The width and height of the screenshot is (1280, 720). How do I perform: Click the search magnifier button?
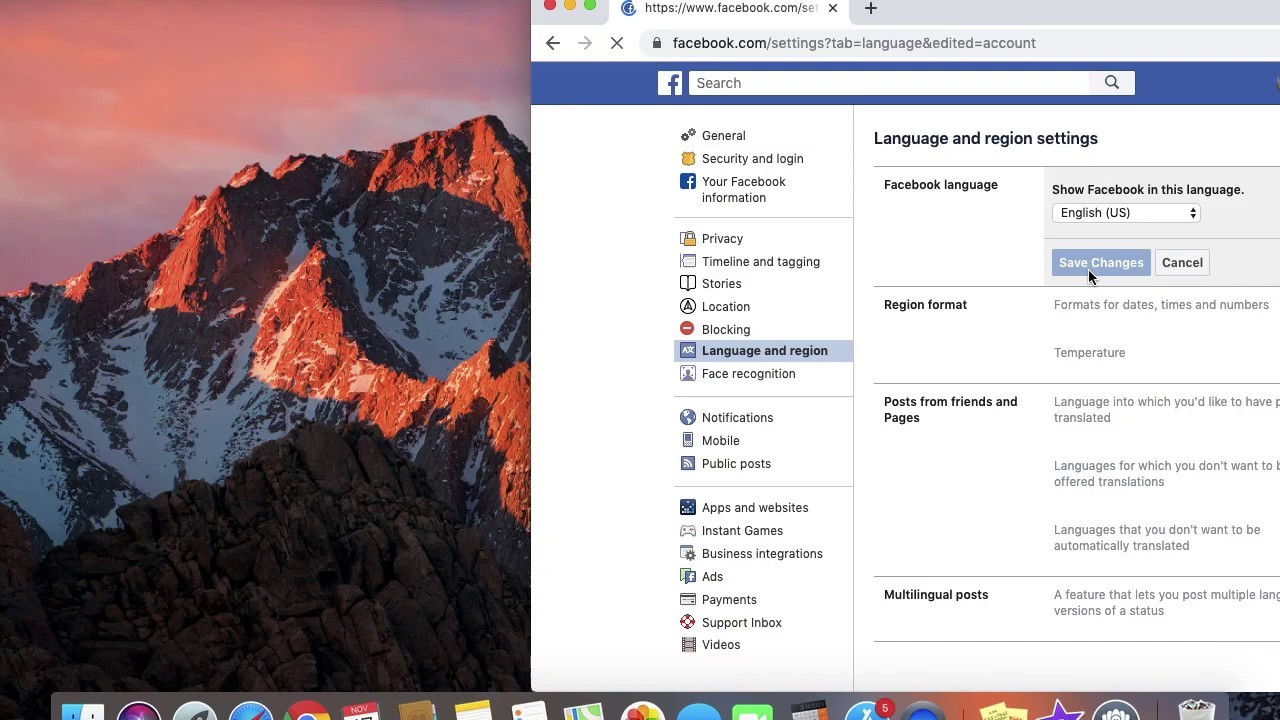pyautogui.click(x=1112, y=83)
